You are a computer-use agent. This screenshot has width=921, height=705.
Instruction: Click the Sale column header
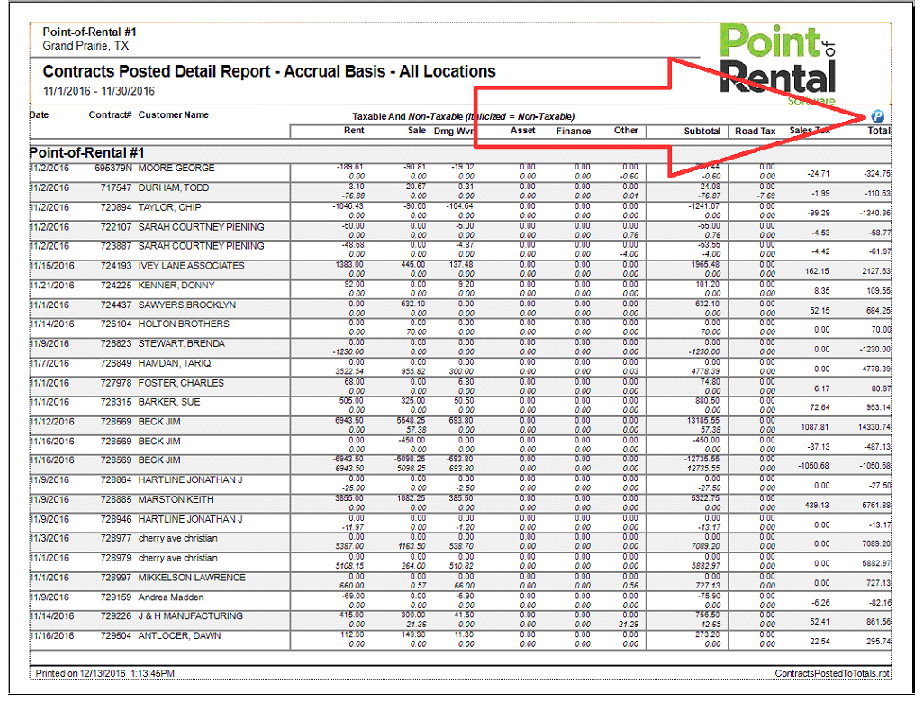pos(416,130)
